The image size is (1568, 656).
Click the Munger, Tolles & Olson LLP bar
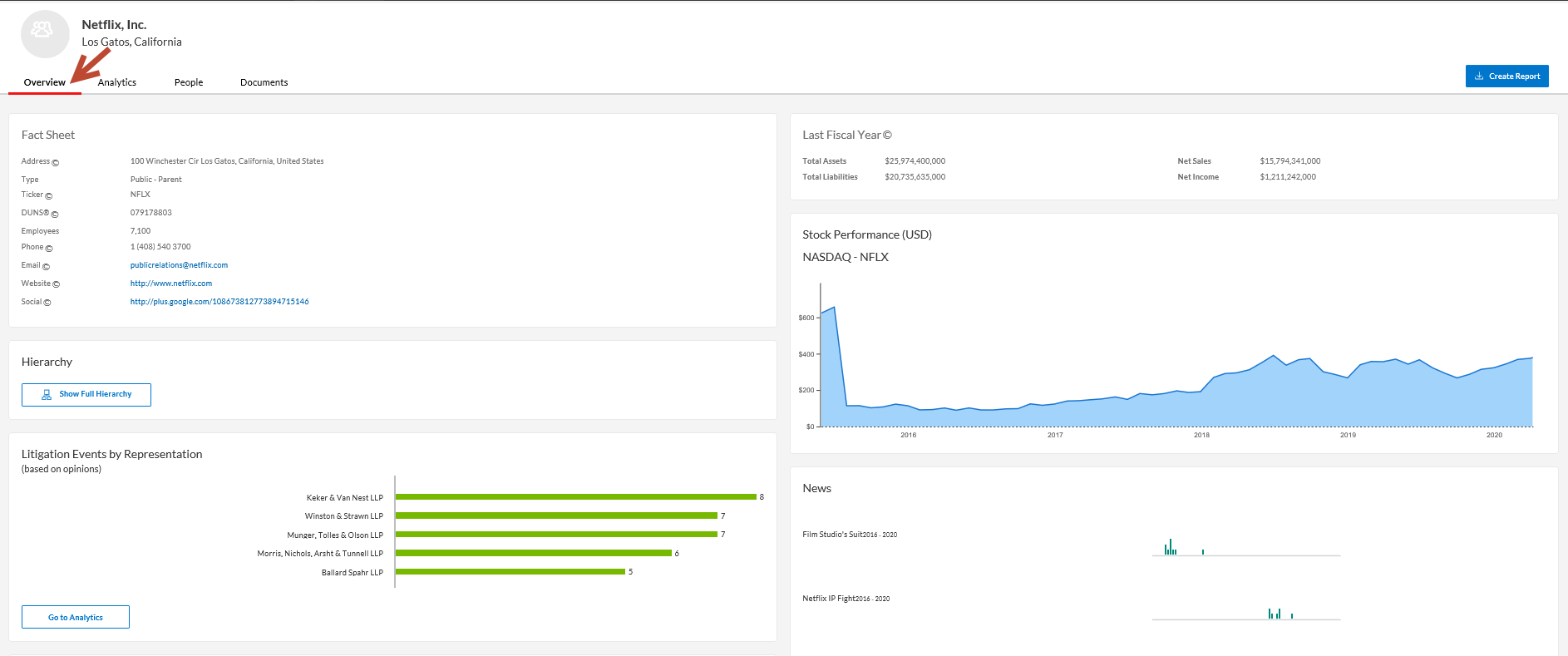click(556, 534)
